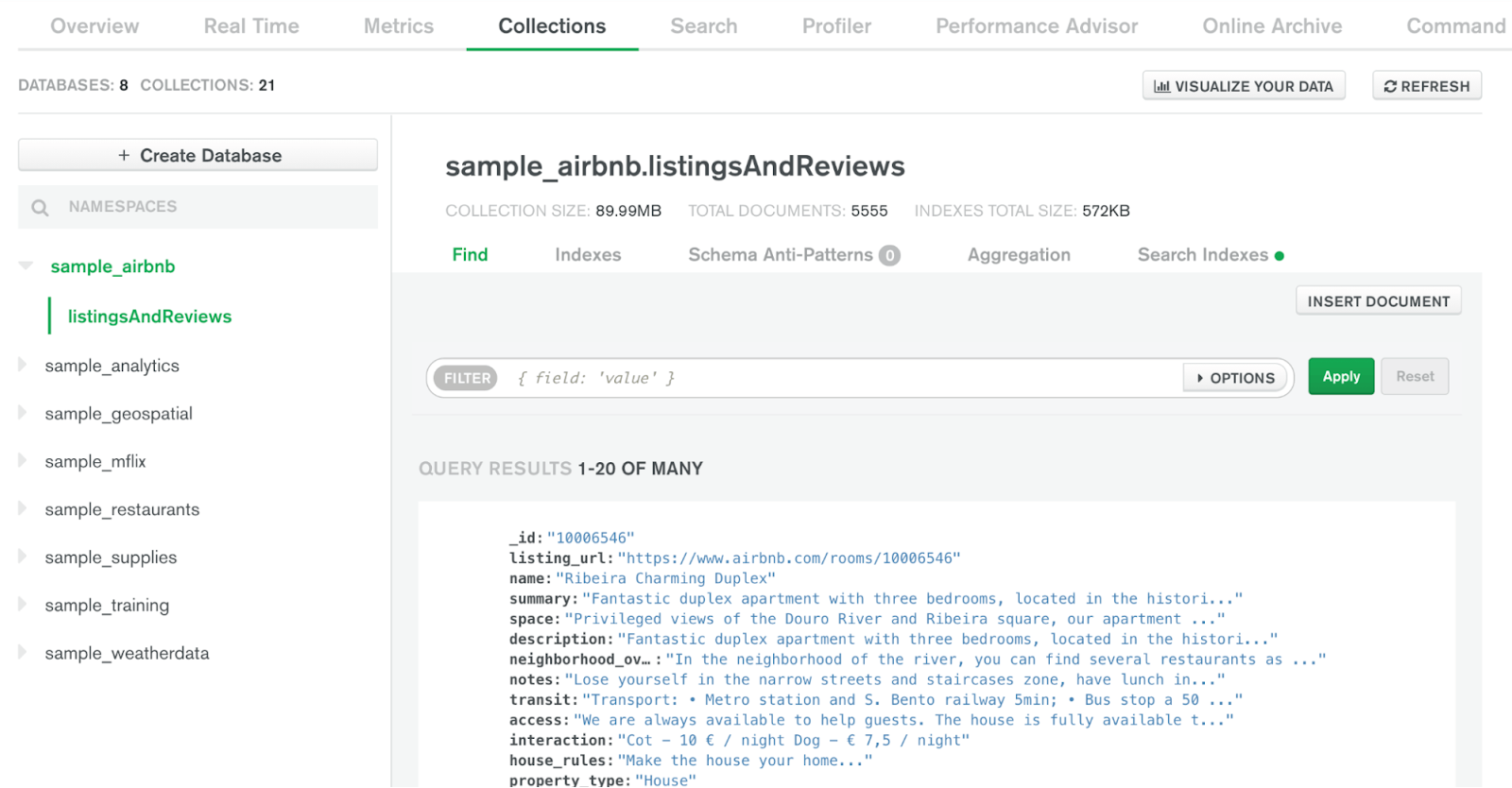Image resolution: width=1512 pixels, height=788 pixels.
Task: Click the FILTER label pill
Action: tap(466, 378)
